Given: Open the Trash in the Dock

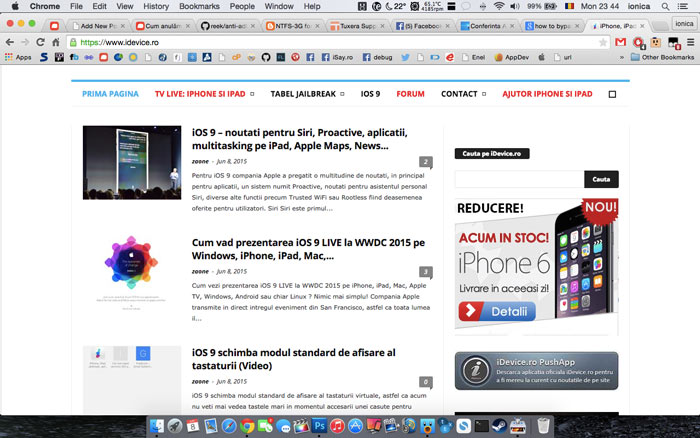Looking at the screenshot, I should (543, 427).
